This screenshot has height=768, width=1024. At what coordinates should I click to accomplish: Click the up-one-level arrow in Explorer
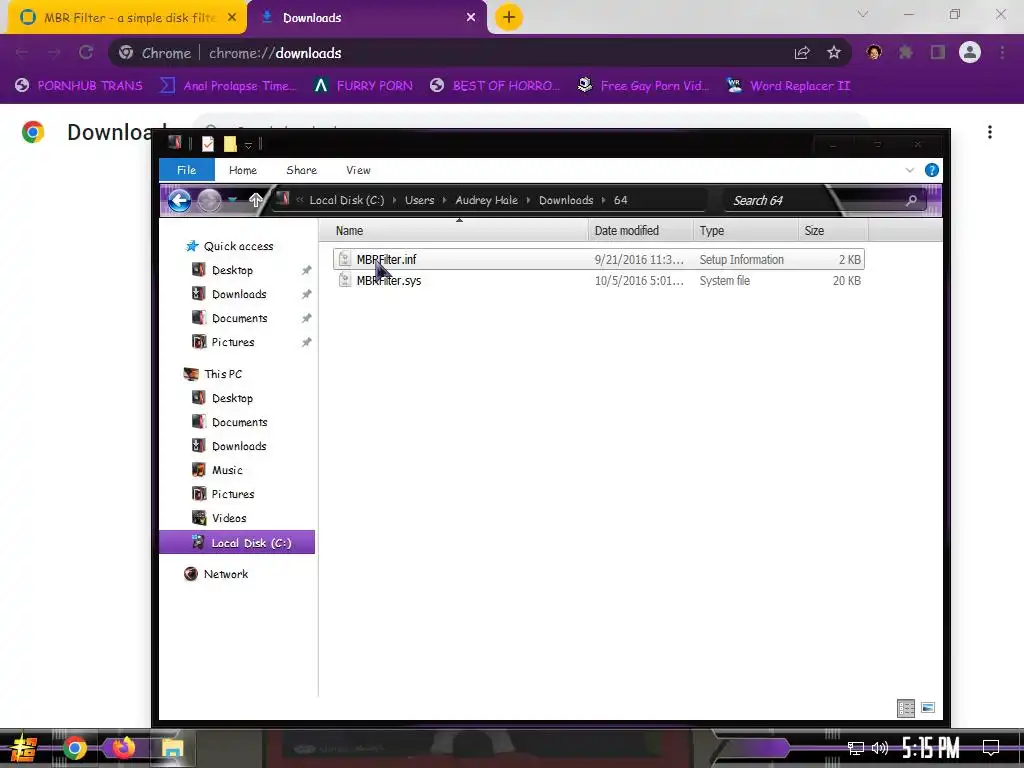[x=255, y=200]
